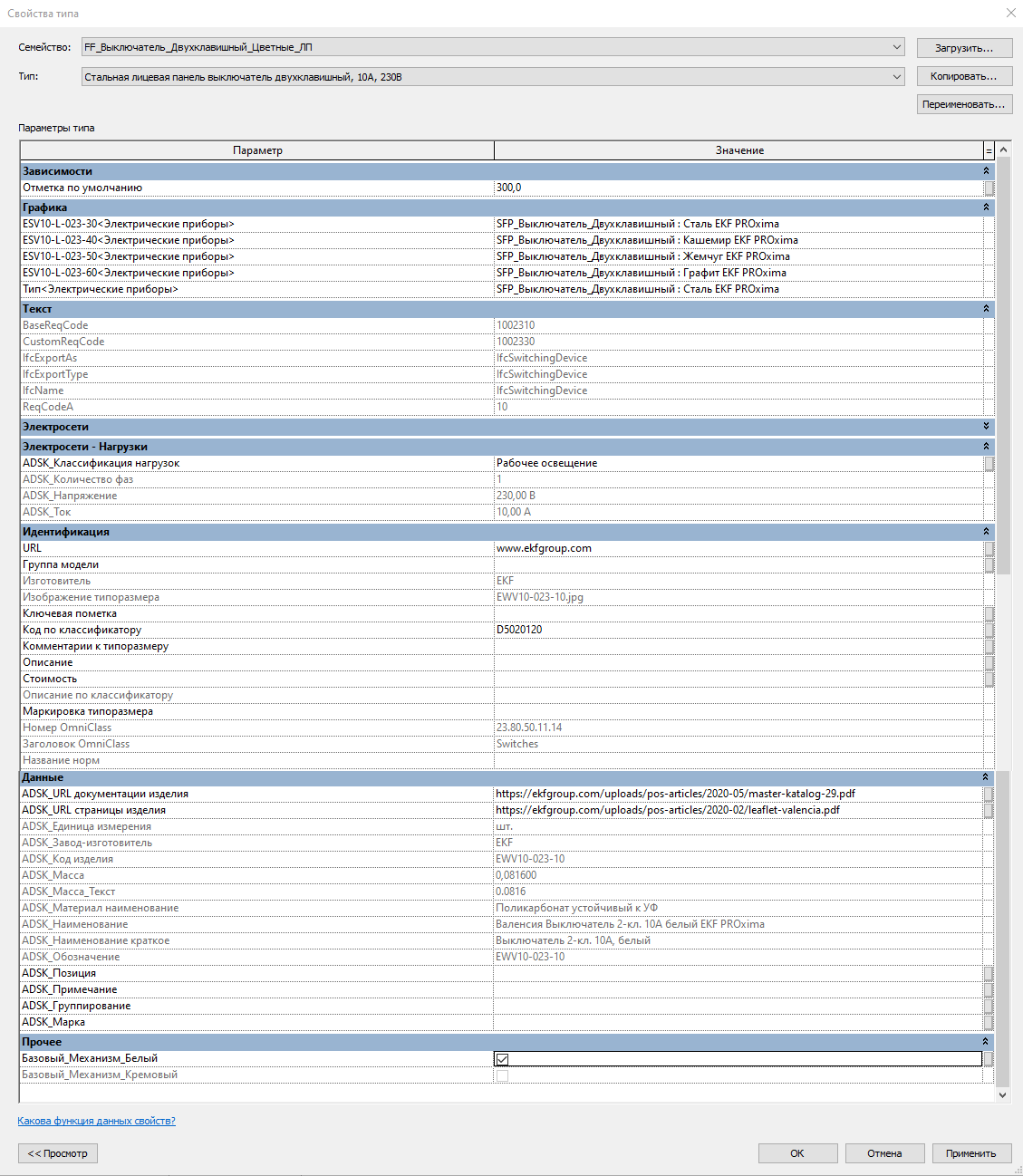Viewport: 1023px width, 1176px height.
Task: Uncheck Базовый_Механизм_Белый checkbox
Action: pyautogui.click(x=502, y=1059)
